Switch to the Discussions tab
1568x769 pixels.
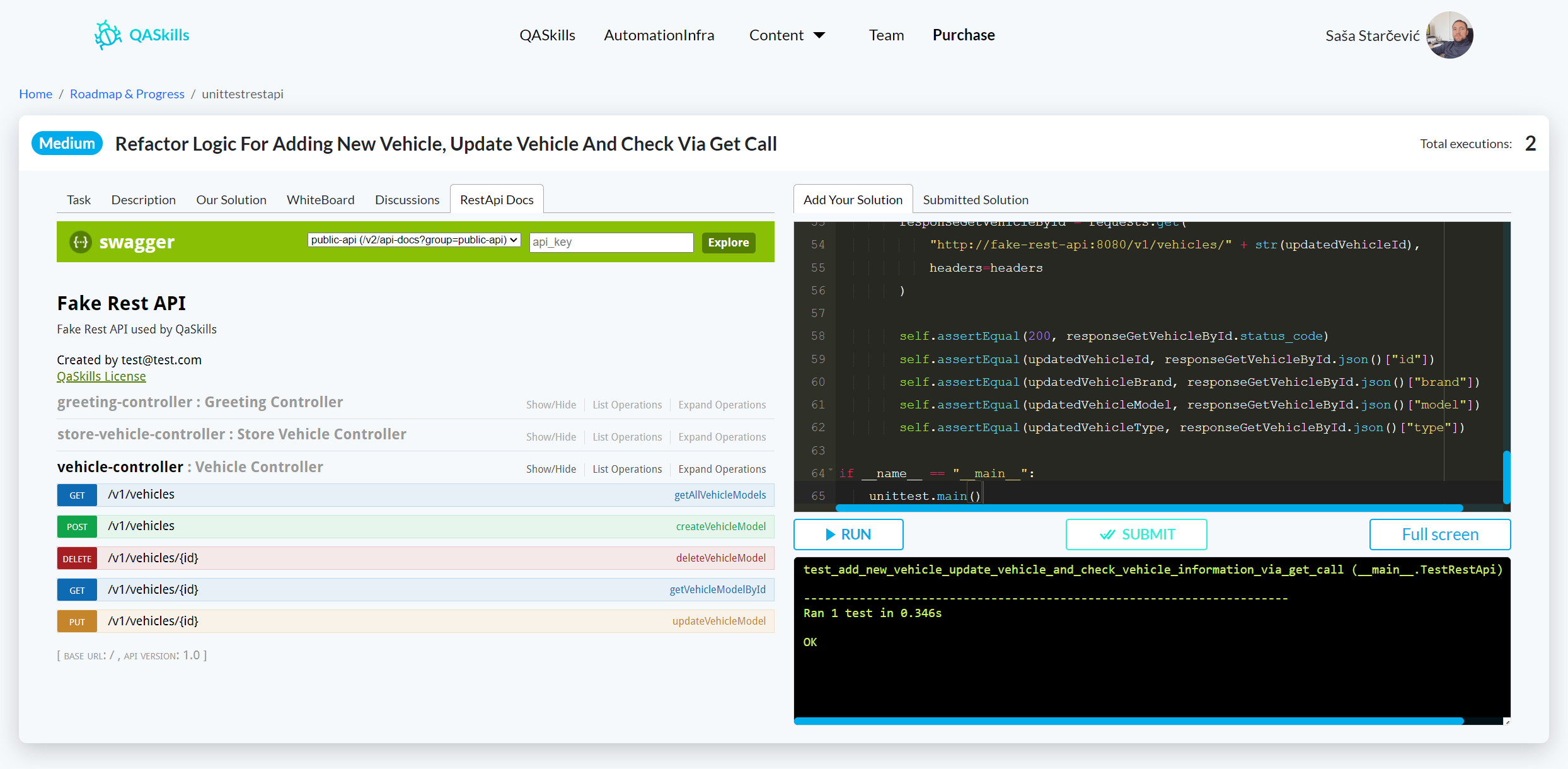coord(407,200)
